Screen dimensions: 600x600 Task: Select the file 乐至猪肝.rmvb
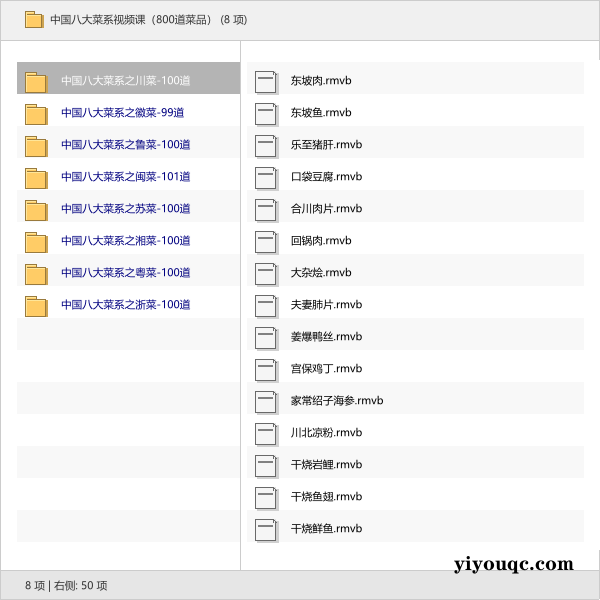pos(326,145)
